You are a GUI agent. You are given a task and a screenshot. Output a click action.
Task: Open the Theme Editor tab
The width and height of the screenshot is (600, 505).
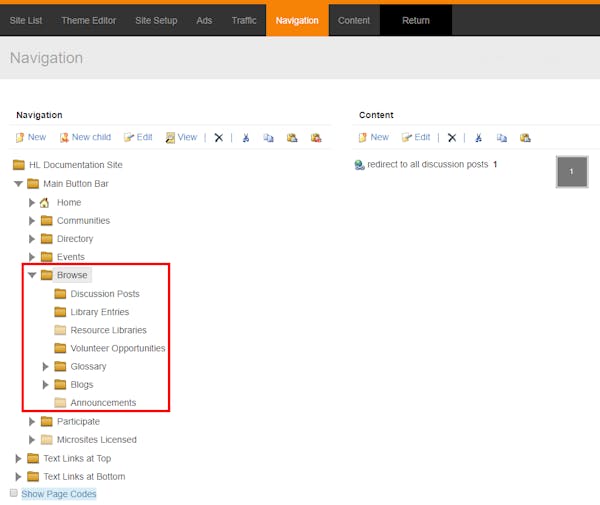[89, 20]
